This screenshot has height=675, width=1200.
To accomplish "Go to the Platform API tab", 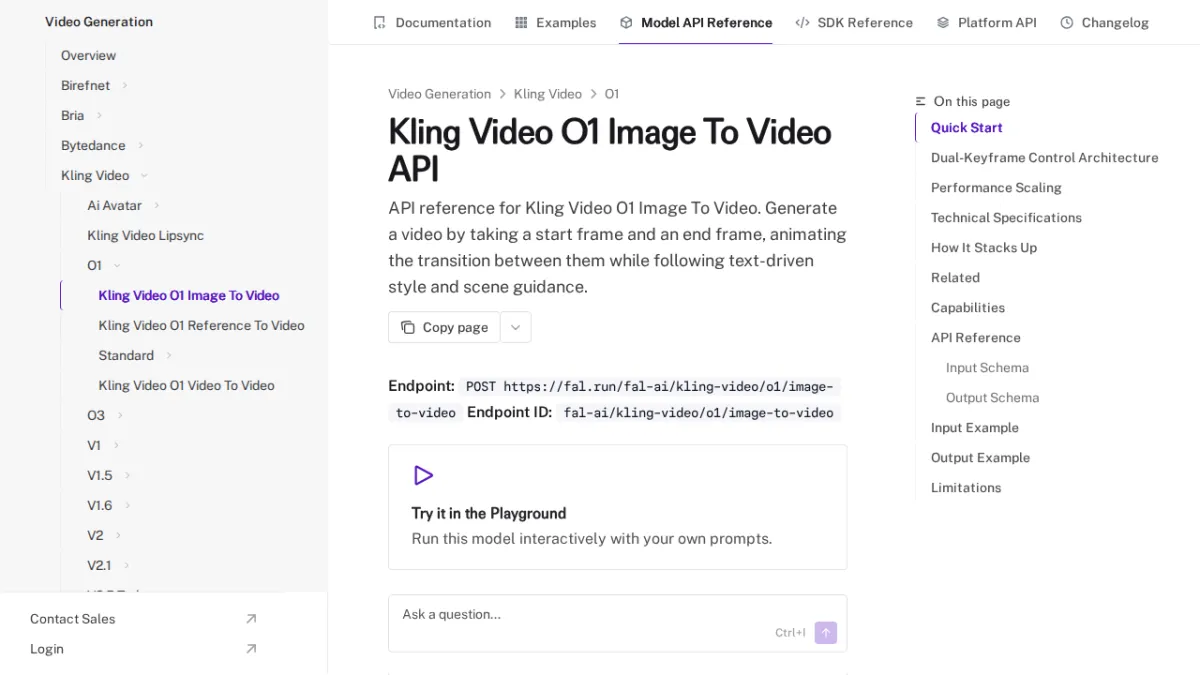I will [987, 22].
